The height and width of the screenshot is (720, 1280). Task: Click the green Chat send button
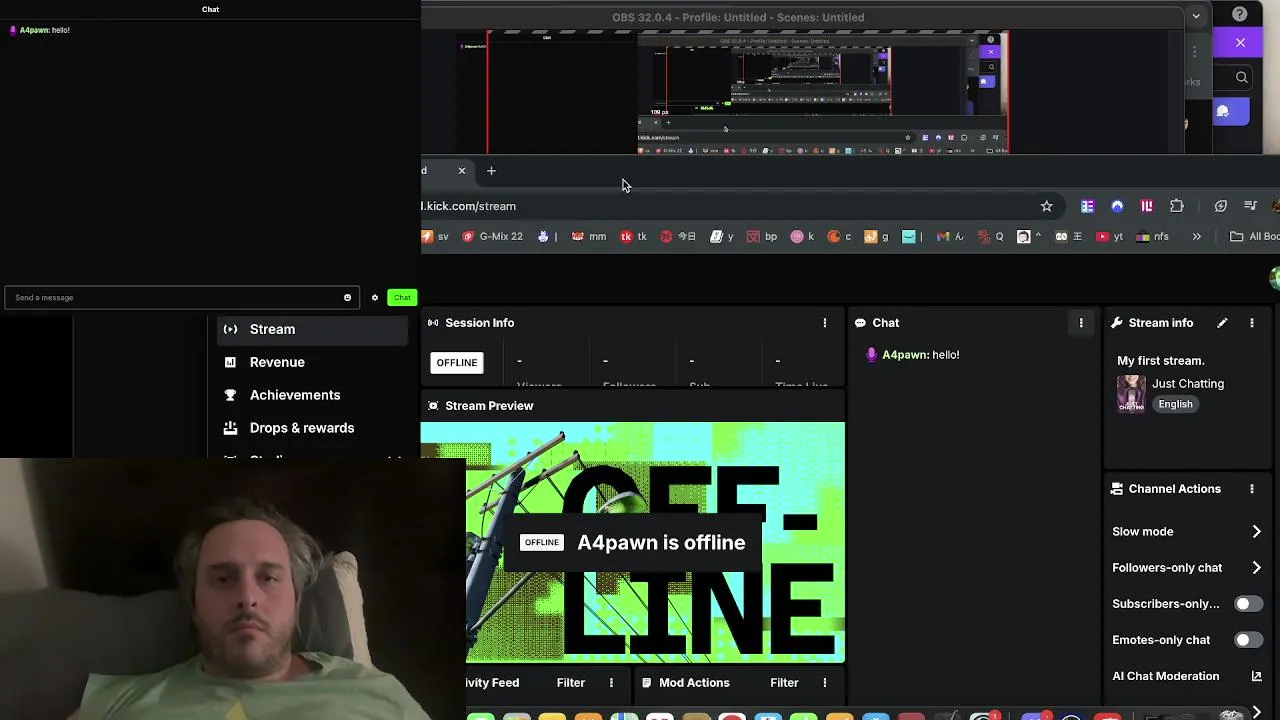coord(402,297)
